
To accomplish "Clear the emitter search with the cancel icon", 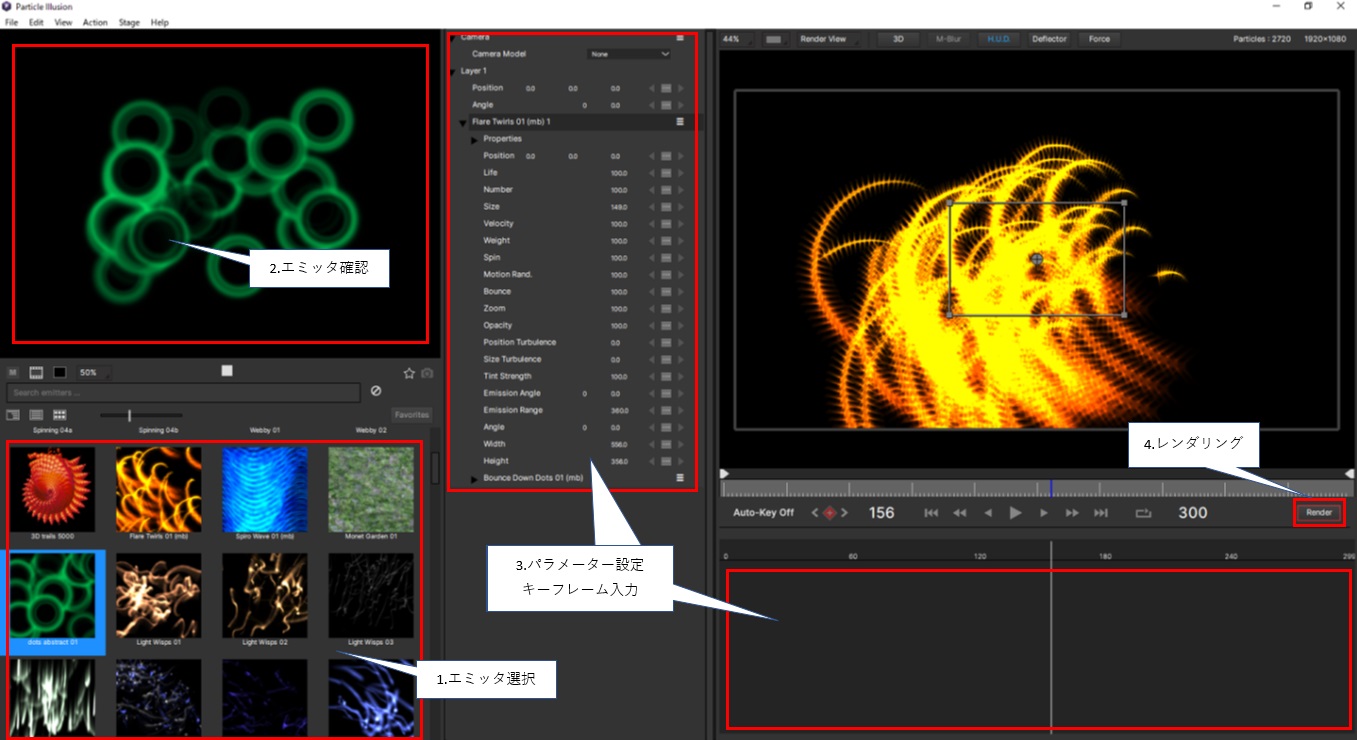I will [x=376, y=391].
